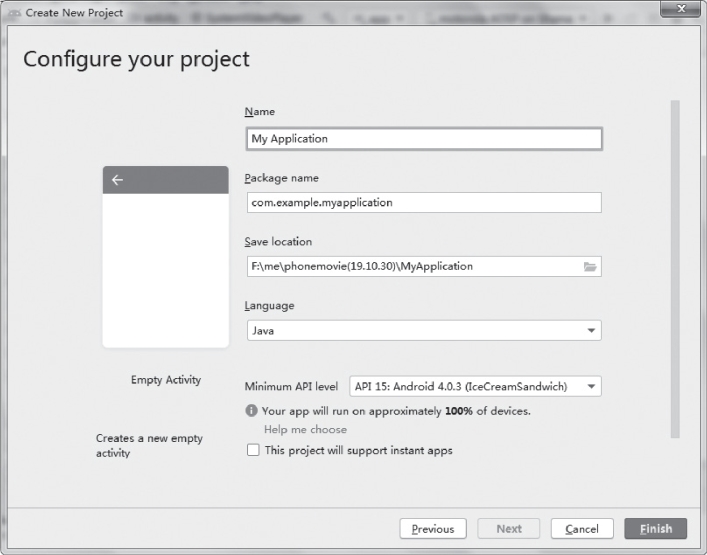Focus the Name text field
The height and width of the screenshot is (555, 707).
(x=423, y=139)
